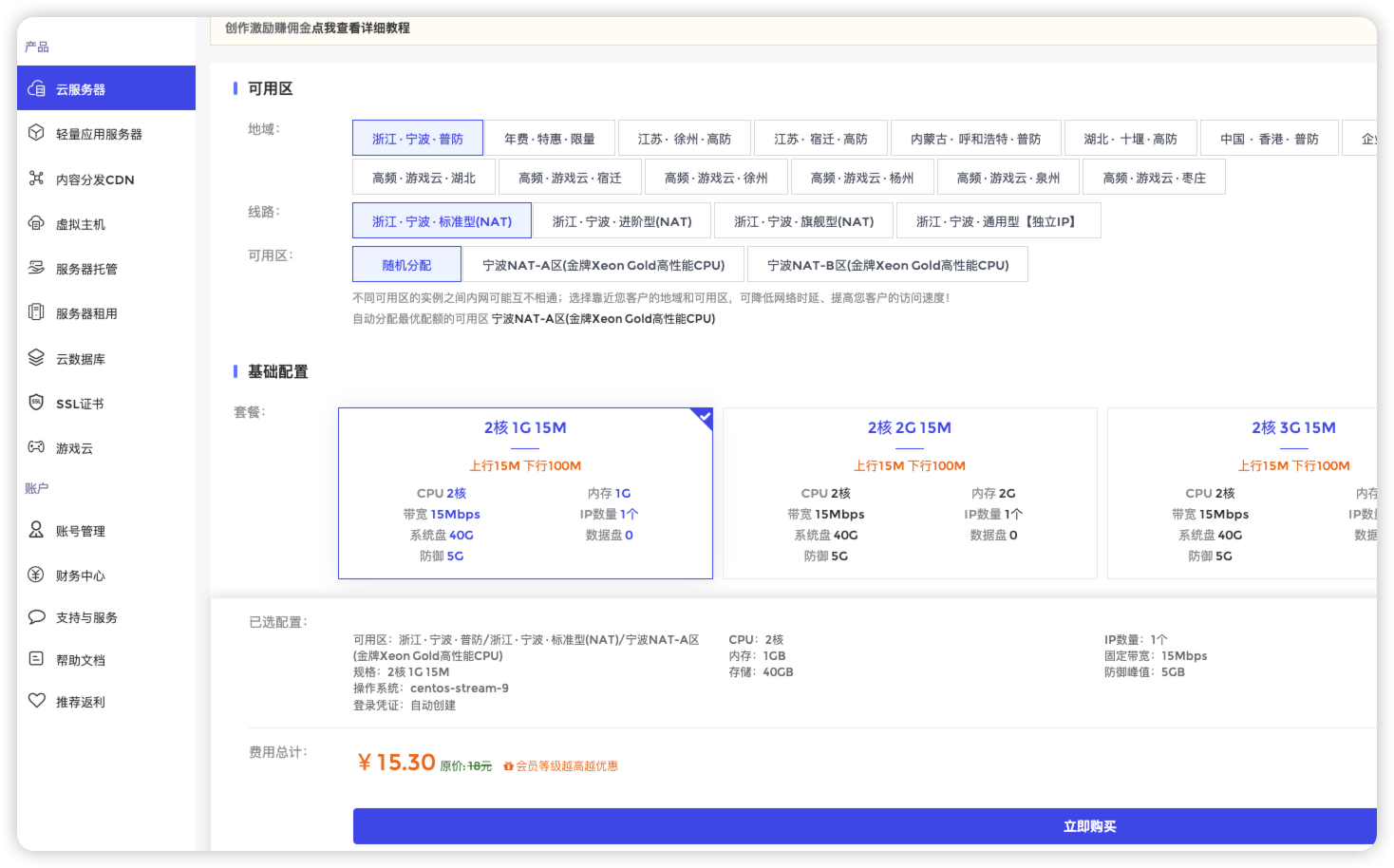Click the 内容分发CDN network icon
The image size is (1394, 868).
(36, 178)
